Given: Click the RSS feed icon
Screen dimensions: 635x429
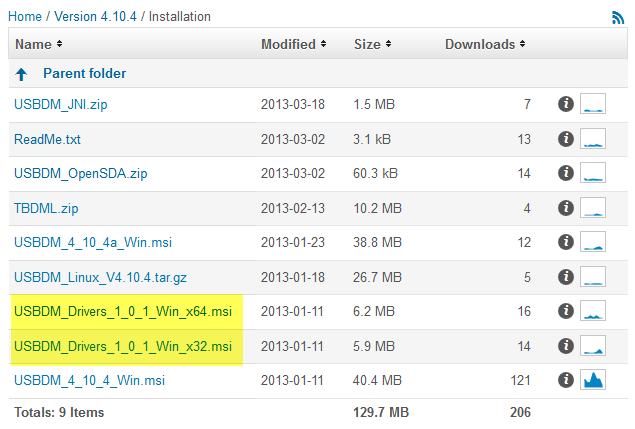Looking at the screenshot, I should 617,17.
